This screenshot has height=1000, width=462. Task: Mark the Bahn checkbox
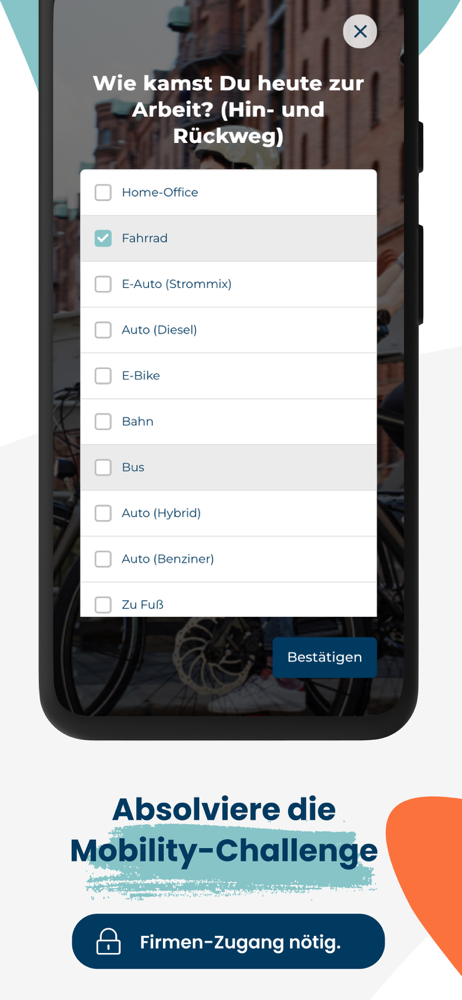click(103, 422)
